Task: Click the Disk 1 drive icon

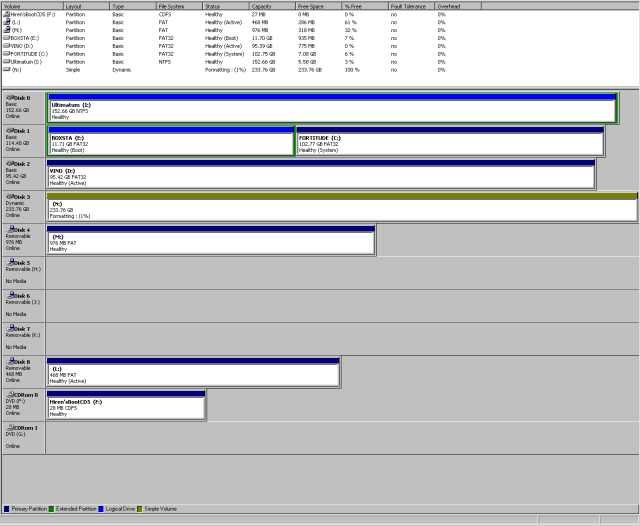Action: coord(10,131)
